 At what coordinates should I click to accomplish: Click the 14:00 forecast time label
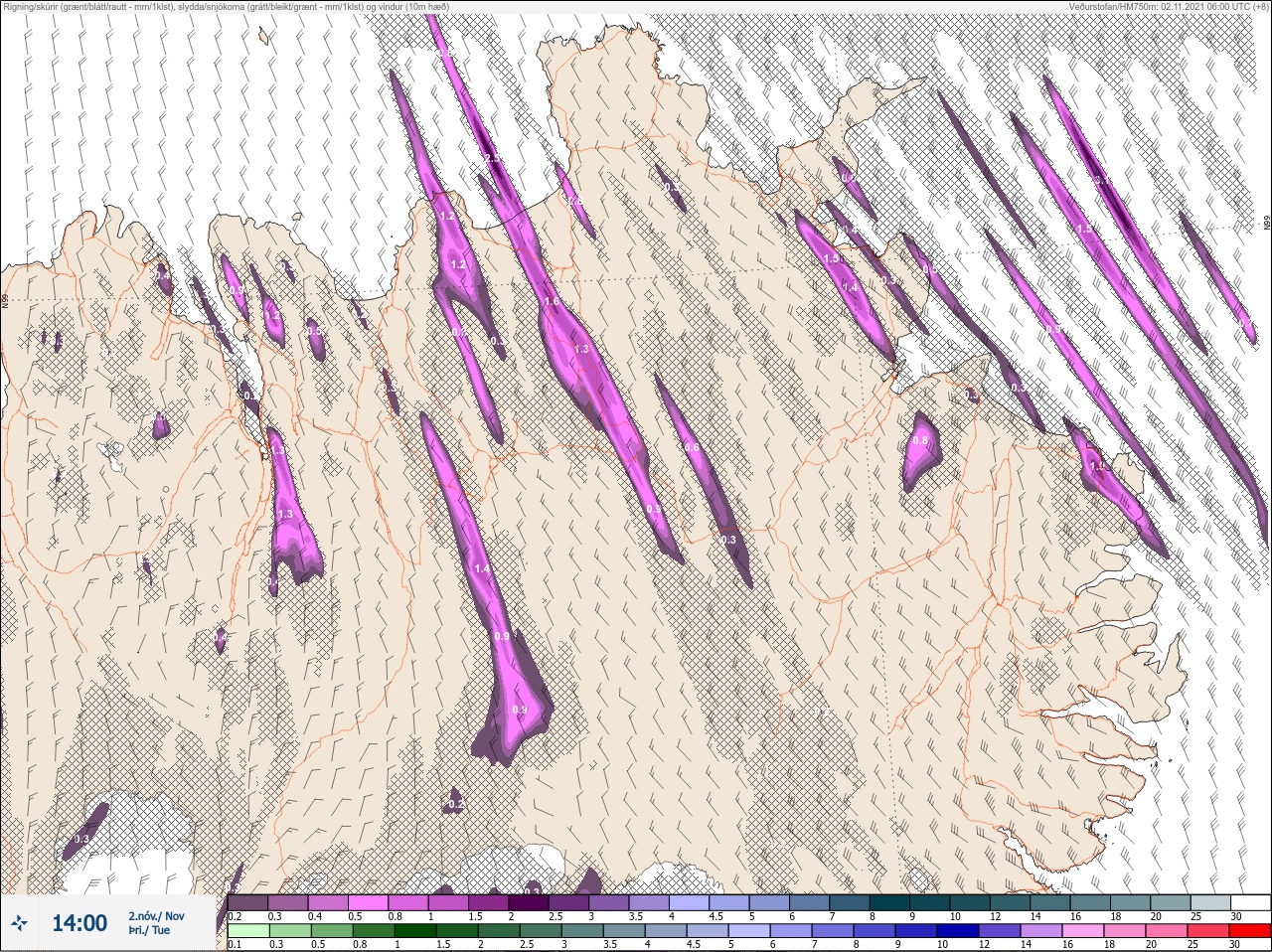coord(79,923)
